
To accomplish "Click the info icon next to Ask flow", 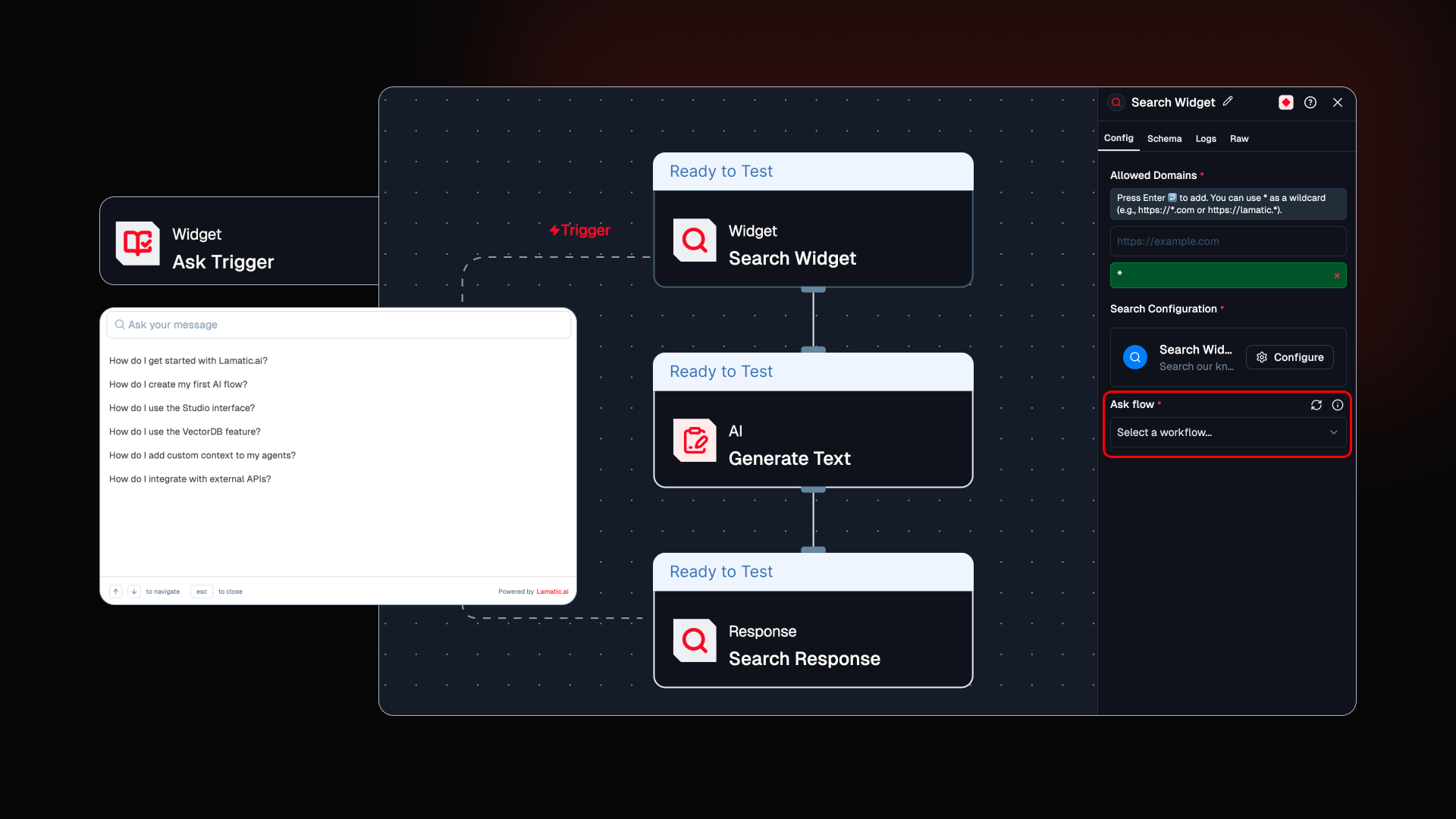I will pyautogui.click(x=1338, y=405).
